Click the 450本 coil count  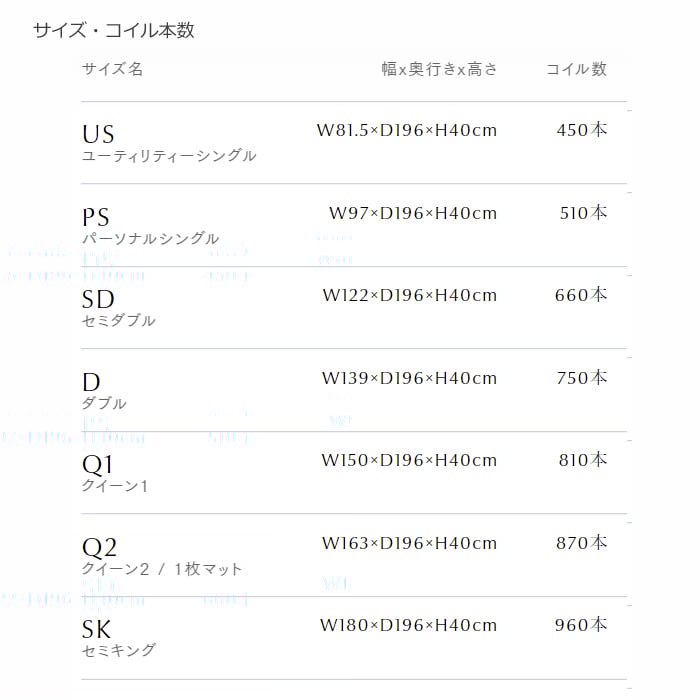[x=582, y=130]
